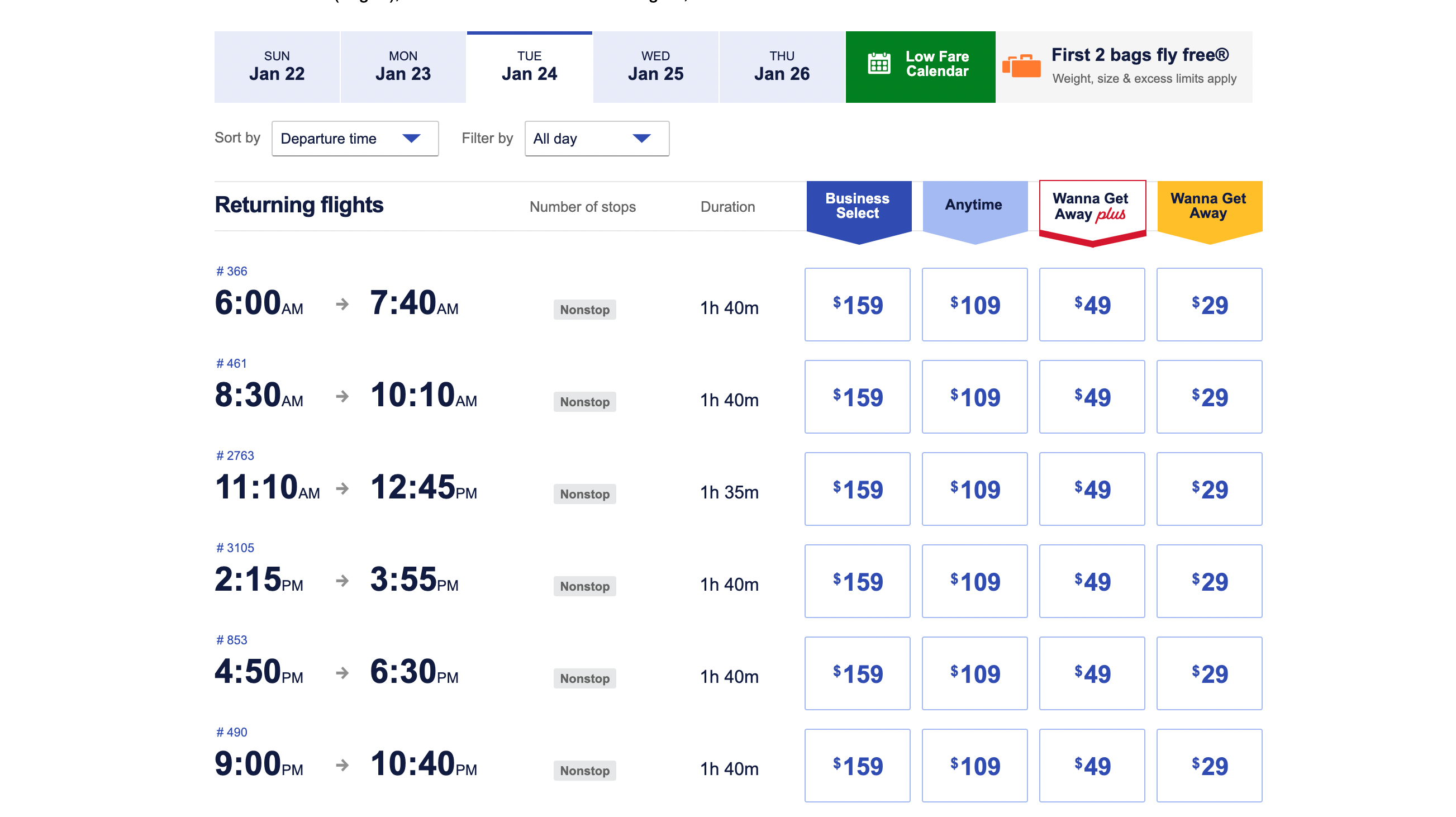Select $49 Wanna Get Away plus for 2:15 PM flight
Screen dimensions: 1456x817
click(x=1092, y=581)
